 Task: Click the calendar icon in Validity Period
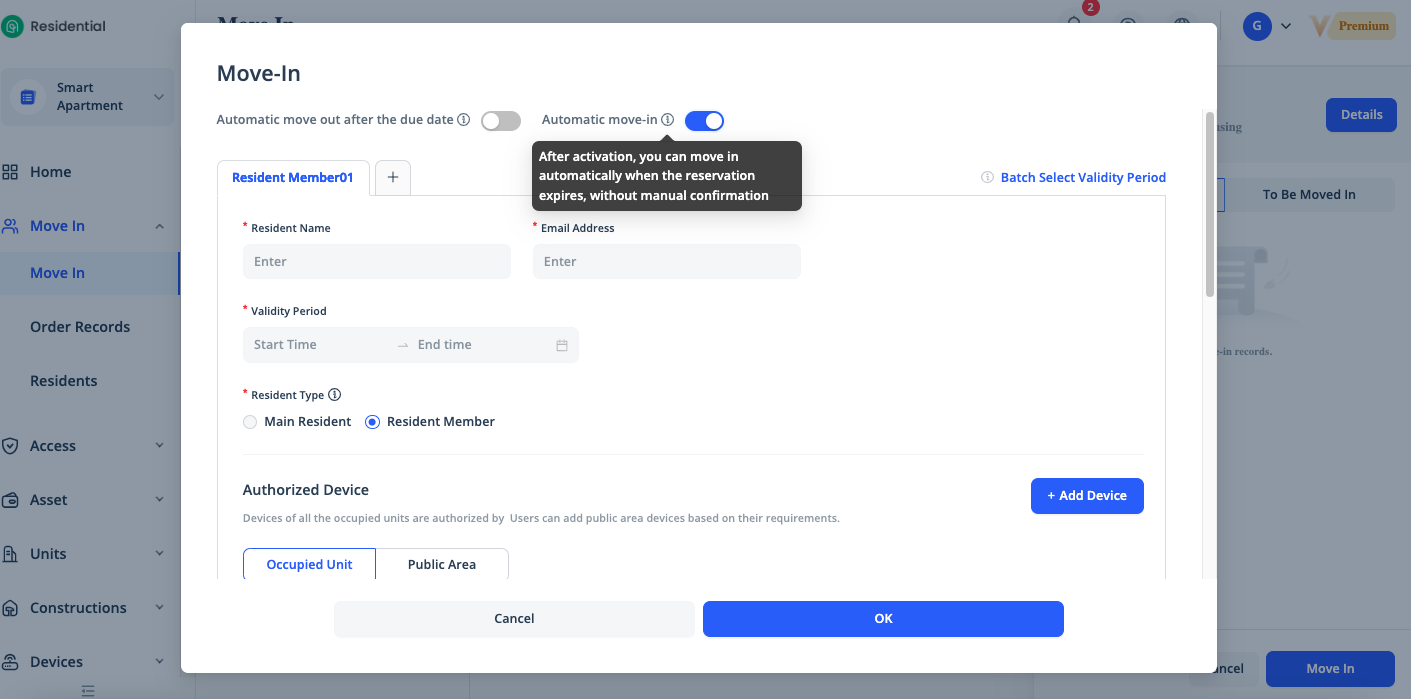[562, 345]
